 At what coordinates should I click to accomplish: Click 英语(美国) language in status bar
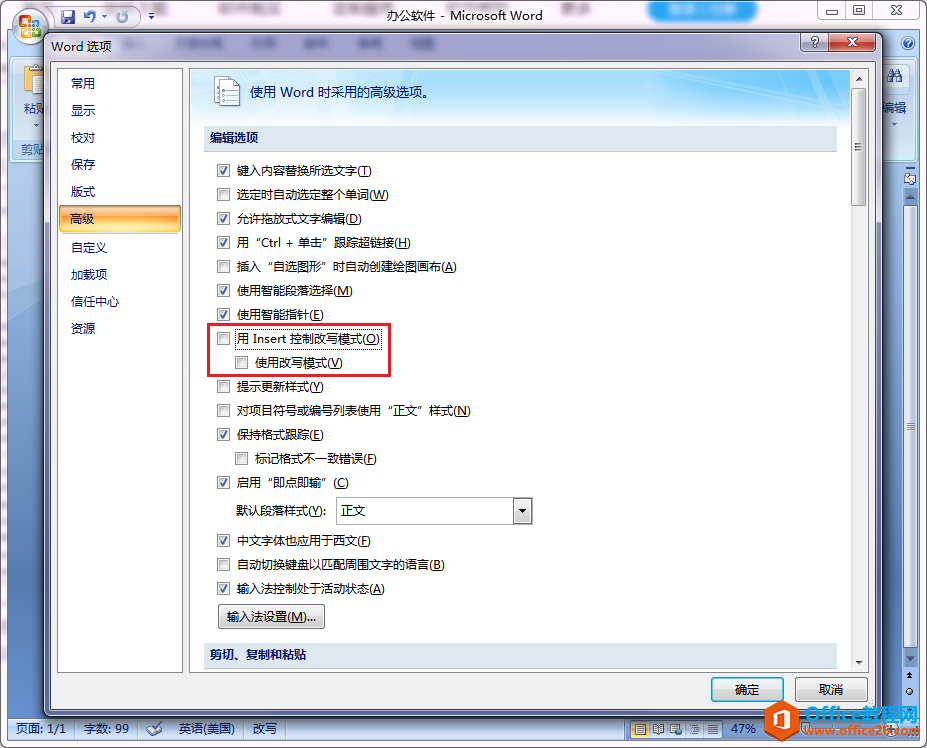coord(207,728)
